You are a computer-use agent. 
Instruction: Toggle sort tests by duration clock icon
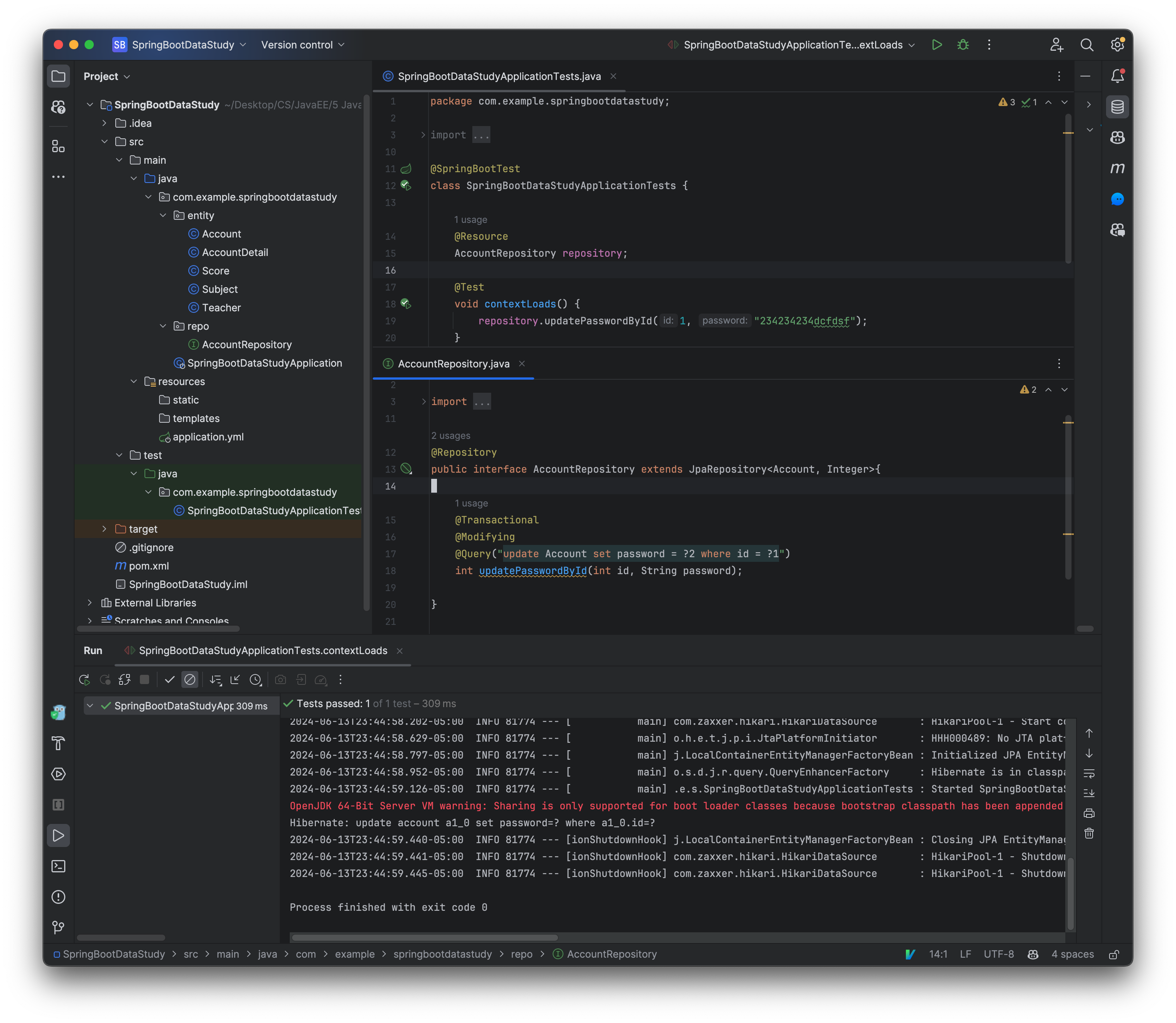point(256,680)
